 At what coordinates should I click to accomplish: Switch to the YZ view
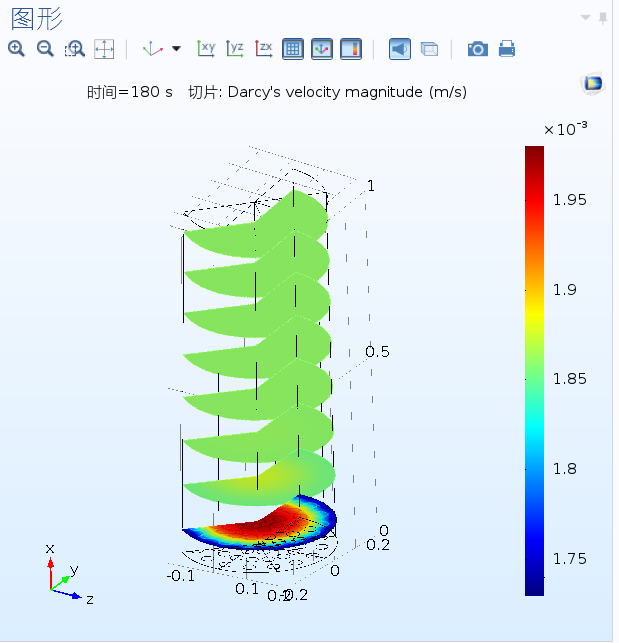pyautogui.click(x=235, y=49)
